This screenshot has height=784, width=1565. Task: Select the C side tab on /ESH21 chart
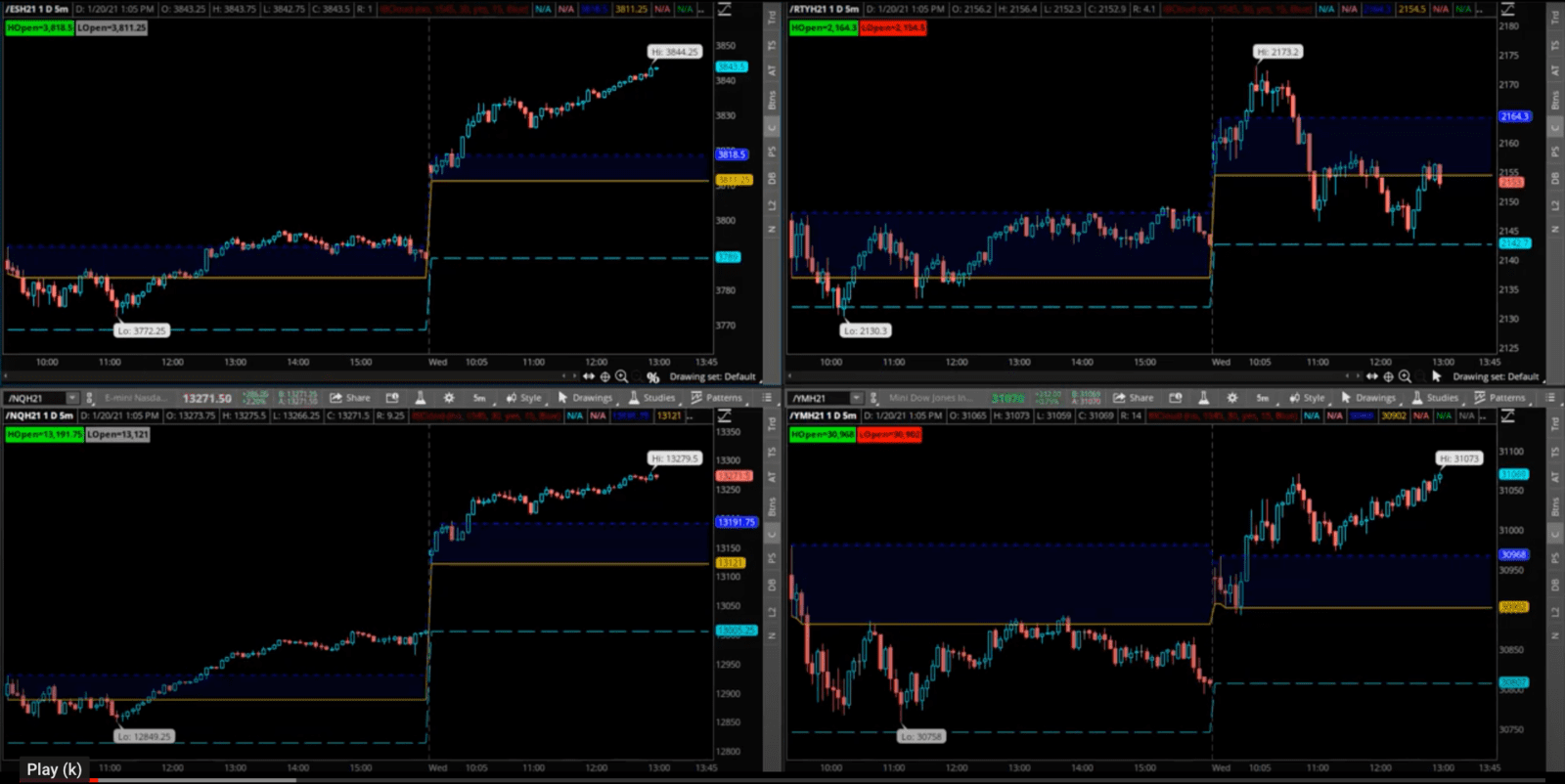[772, 128]
